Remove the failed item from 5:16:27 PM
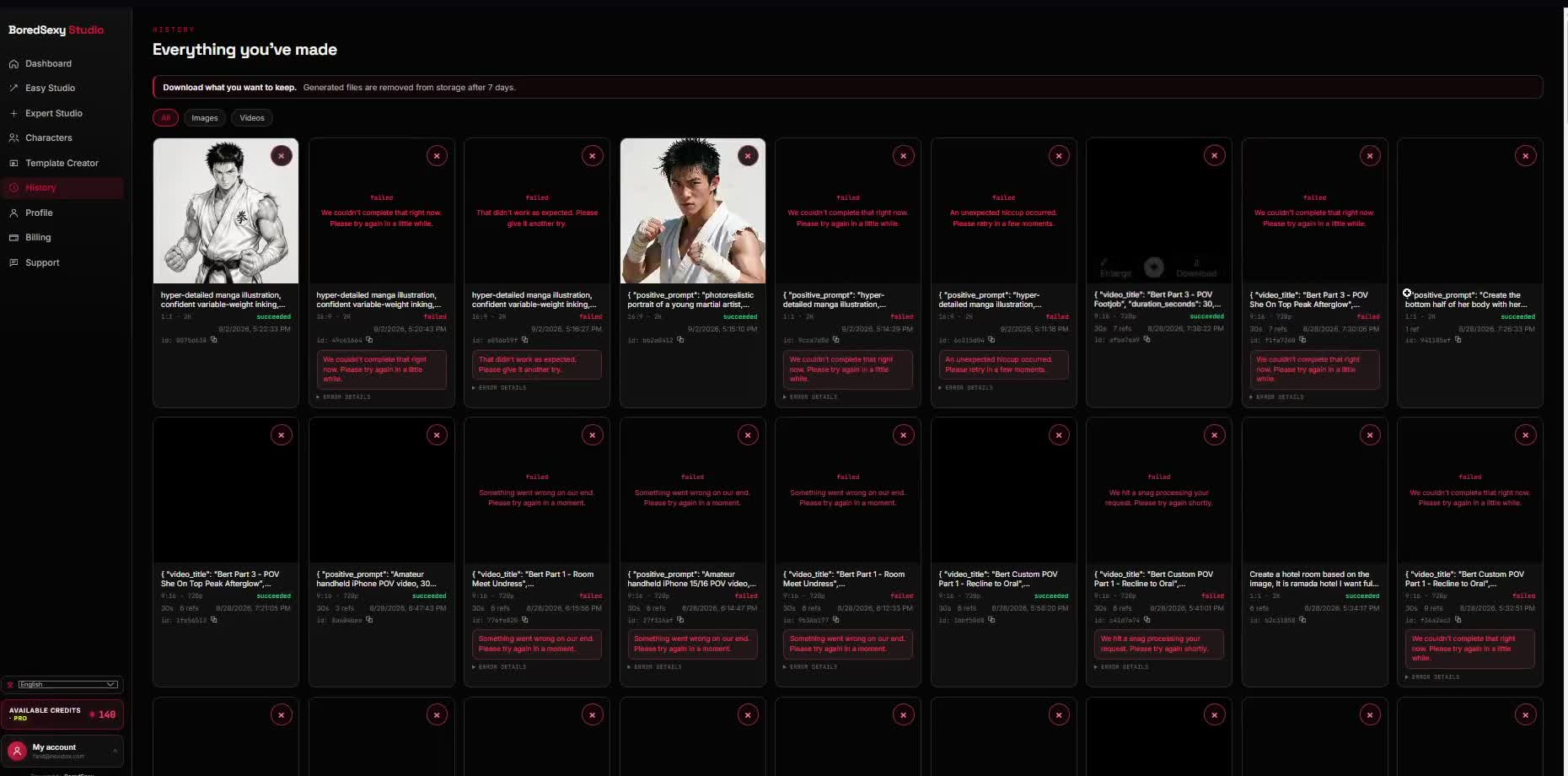 (x=593, y=155)
